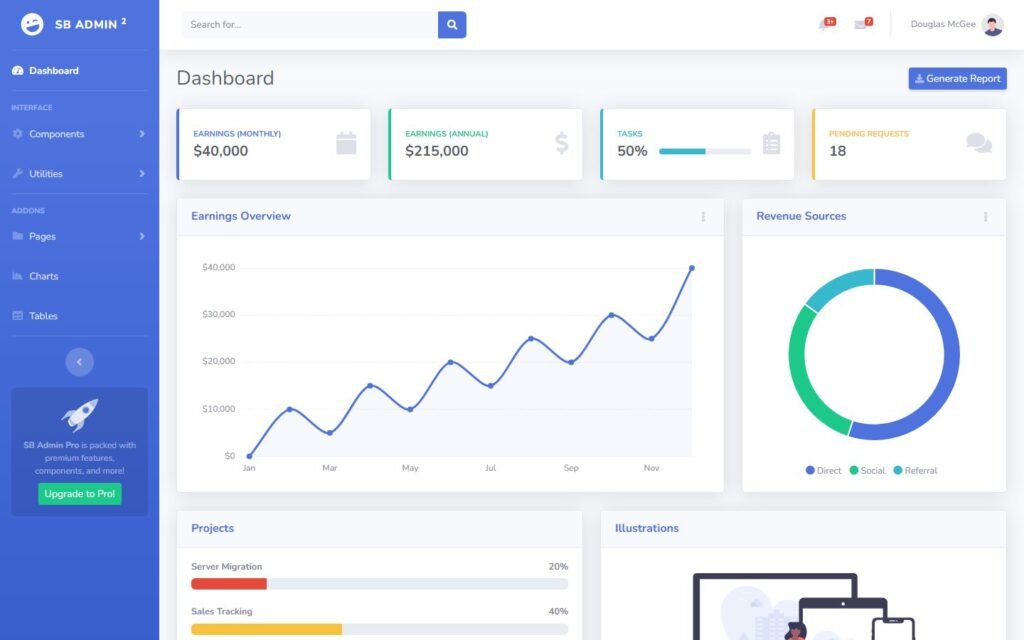This screenshot has width=1024, height=640.
Task: Select Utilities in the sidebar menu
Action: coord(80,174)
